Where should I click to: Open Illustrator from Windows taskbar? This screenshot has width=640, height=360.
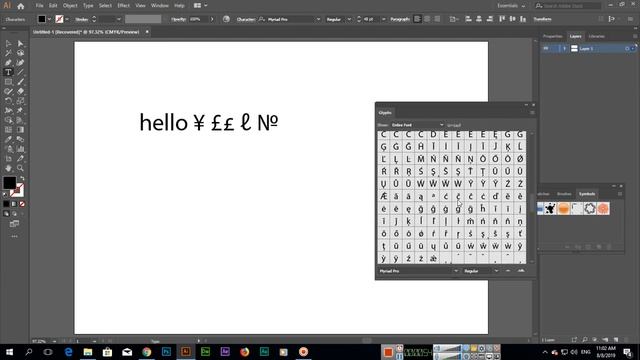click(x=186, y=352)
